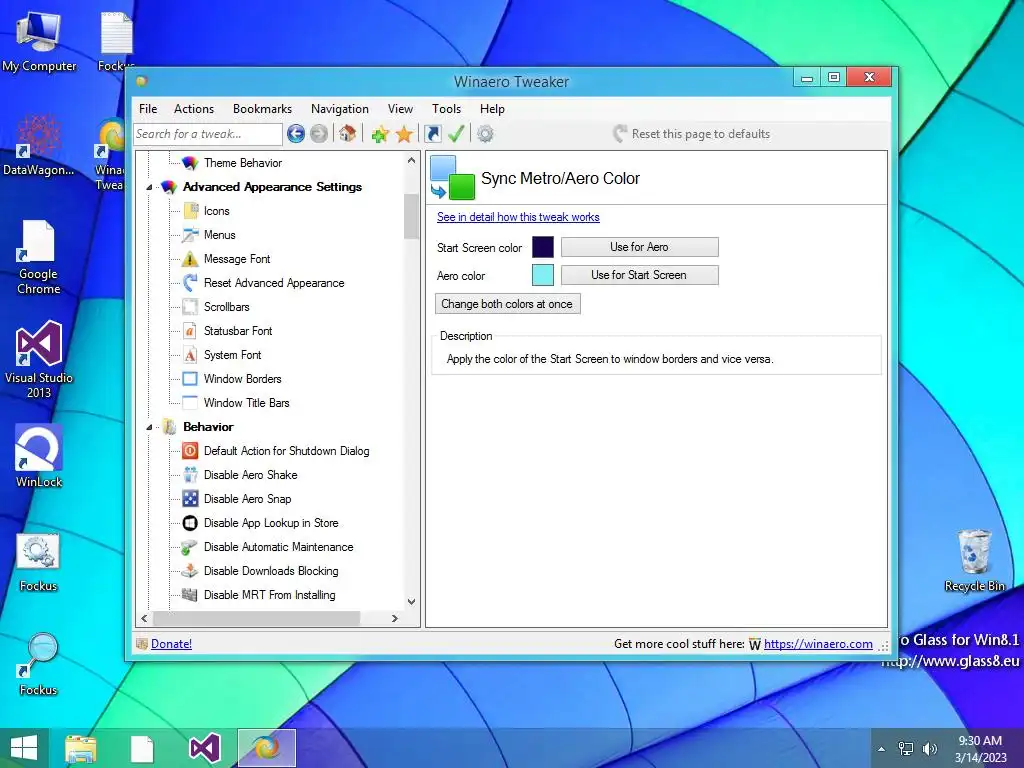Click the tree's vertical scrollbar up arrow
1024x768 pixels.
tap(411, 160)
